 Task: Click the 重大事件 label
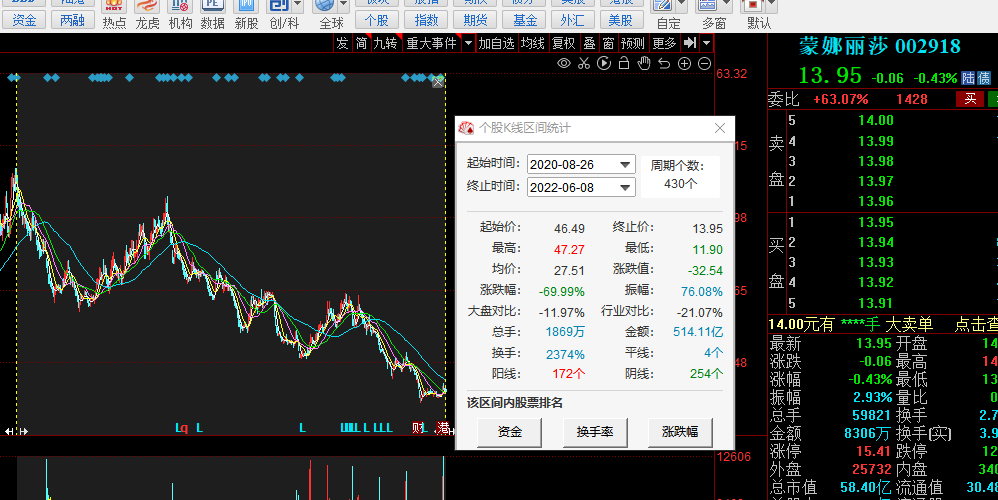tap(432, 43)
